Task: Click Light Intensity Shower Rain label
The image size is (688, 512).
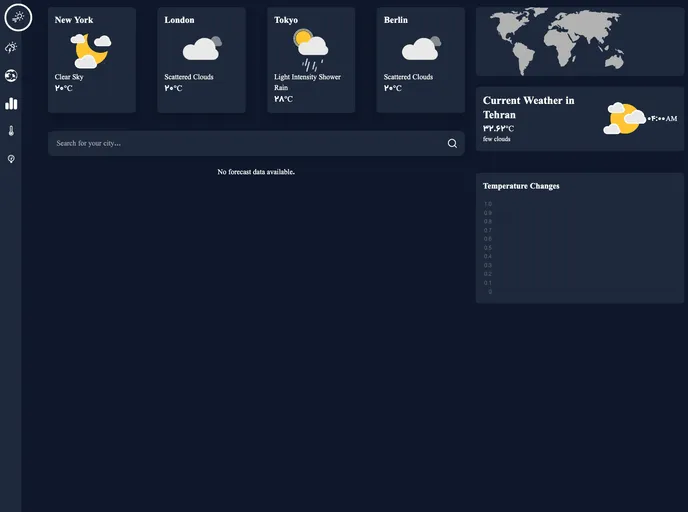Action: pos(307,82)
